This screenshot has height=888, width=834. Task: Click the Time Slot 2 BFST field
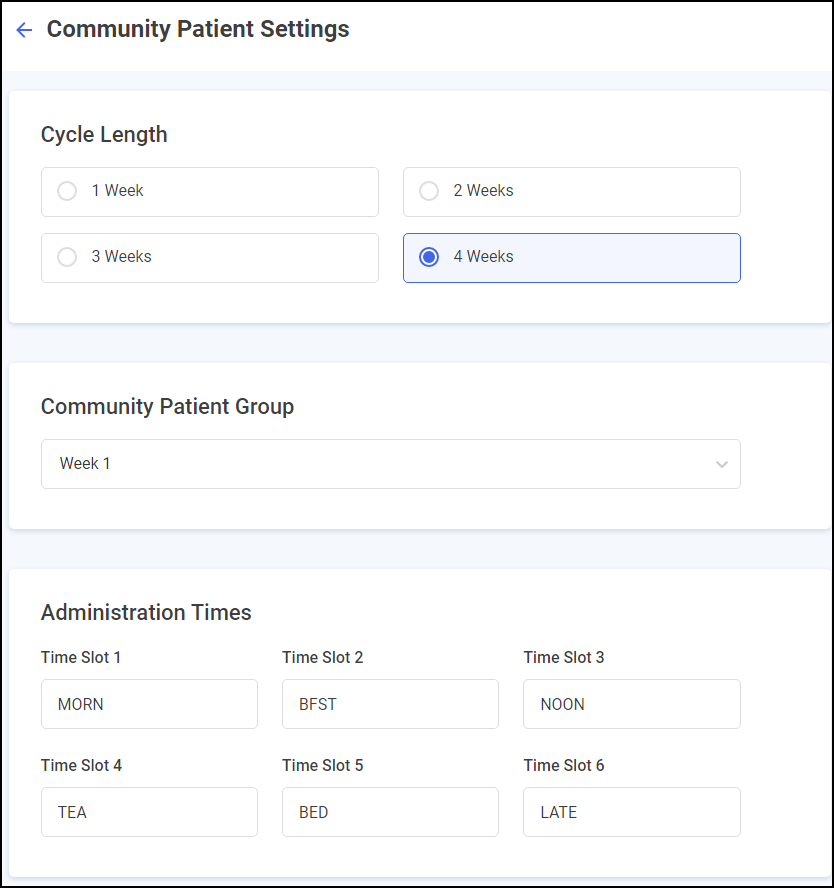click(x=390, y=704)
